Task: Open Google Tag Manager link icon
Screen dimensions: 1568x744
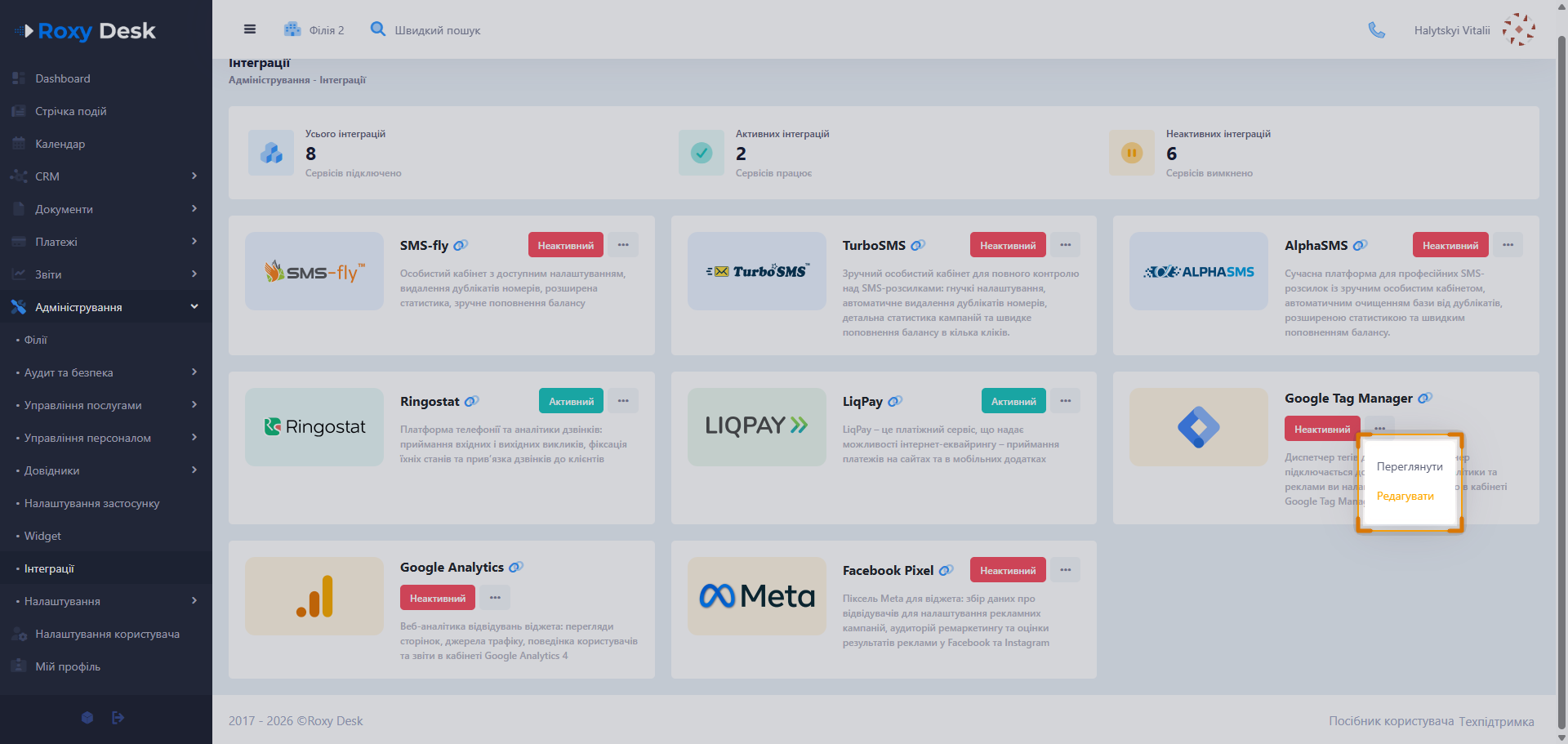Action: (x=1425, y=398)
